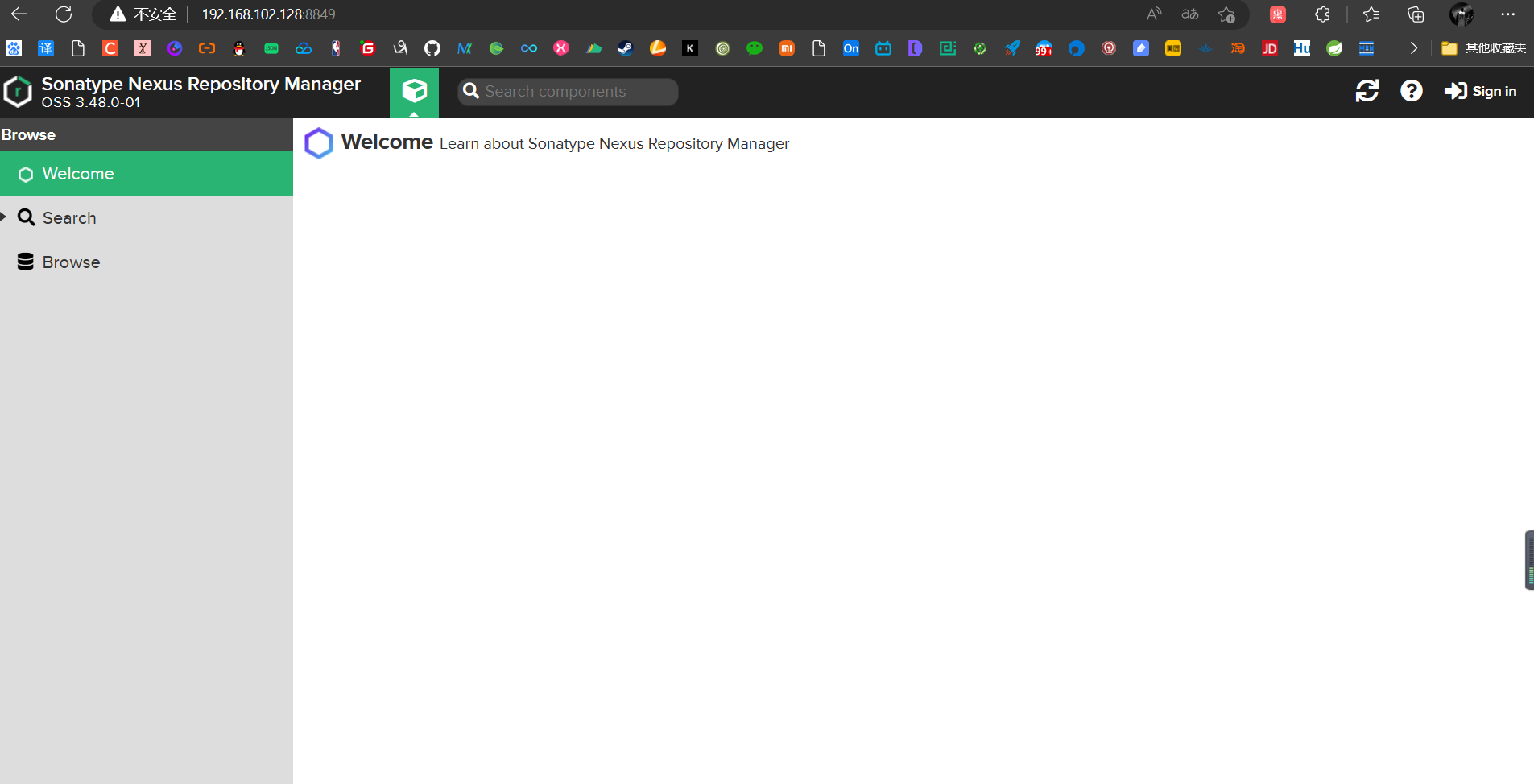The height and width of the screenshot is (784, 1534).
Task: Click the not secure warning indicator
Action: (143, 14)
